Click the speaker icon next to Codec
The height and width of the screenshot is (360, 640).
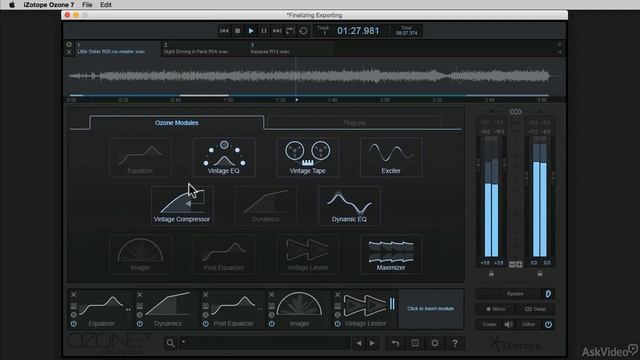click(509, 324)
